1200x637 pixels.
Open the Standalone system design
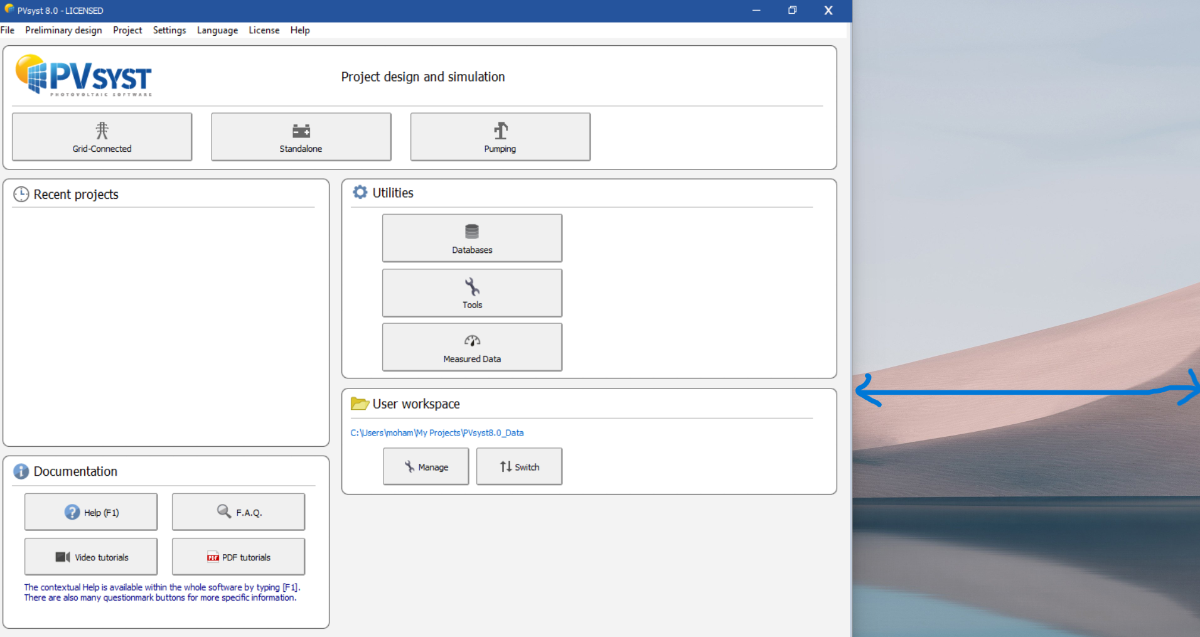pyautogui.click(x=301, y=137)
